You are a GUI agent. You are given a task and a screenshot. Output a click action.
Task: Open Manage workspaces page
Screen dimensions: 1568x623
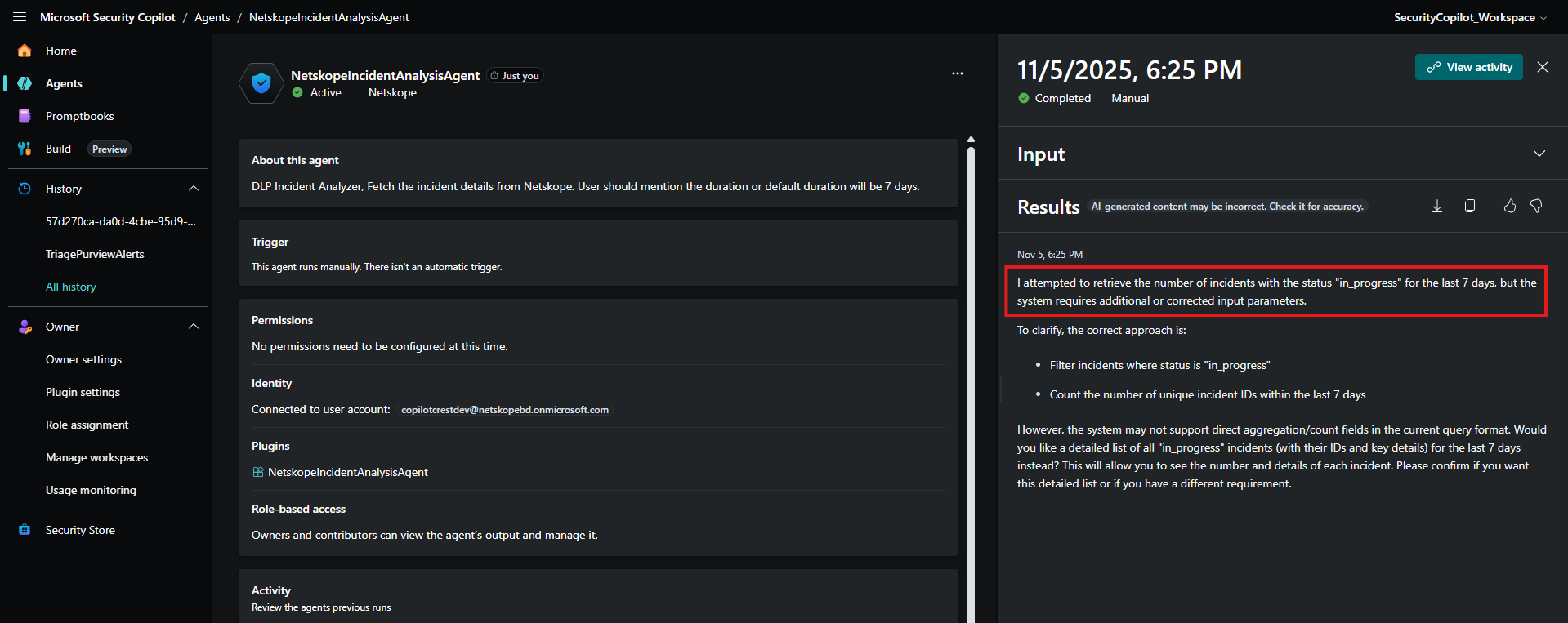[96, 457]
